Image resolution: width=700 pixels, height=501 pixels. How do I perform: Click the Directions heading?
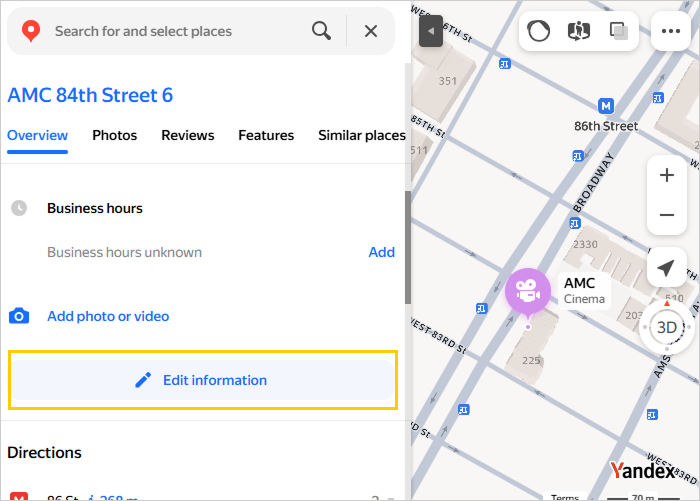(44, 453)
